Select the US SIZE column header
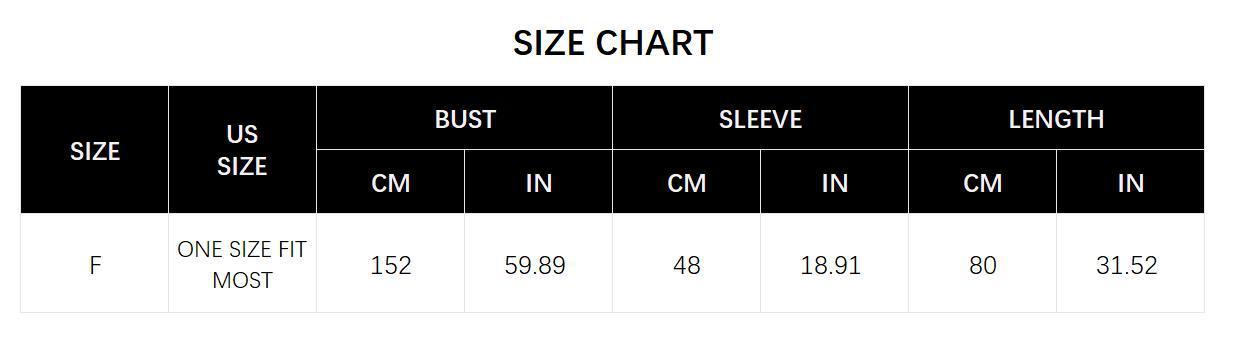The height and width of the screenshot is (363, 1247). coord(242,150)
